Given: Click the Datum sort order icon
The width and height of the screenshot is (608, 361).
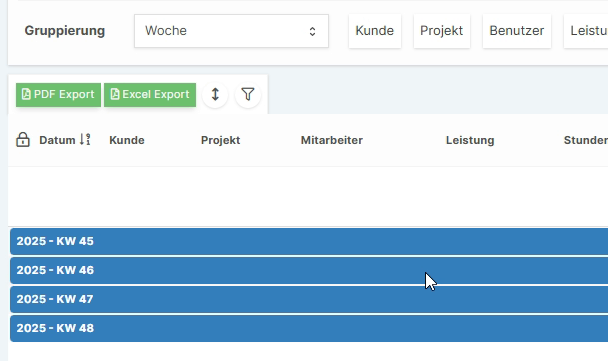Looking at the screenshot, I should pos(85,140).
